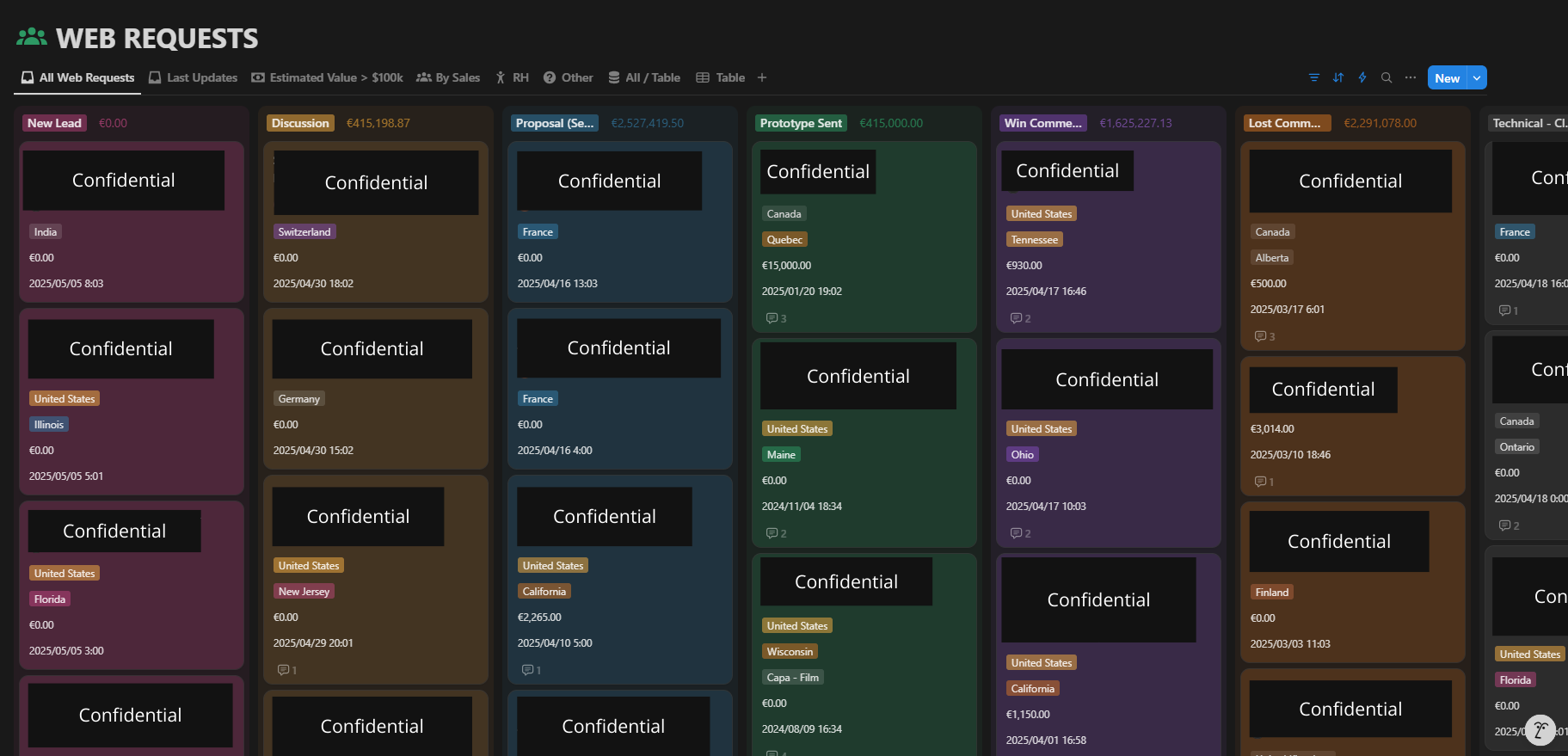Expand the New button dropdown arrow
This screenshot has height=756, width=1568.
(x=1477, y=77)
